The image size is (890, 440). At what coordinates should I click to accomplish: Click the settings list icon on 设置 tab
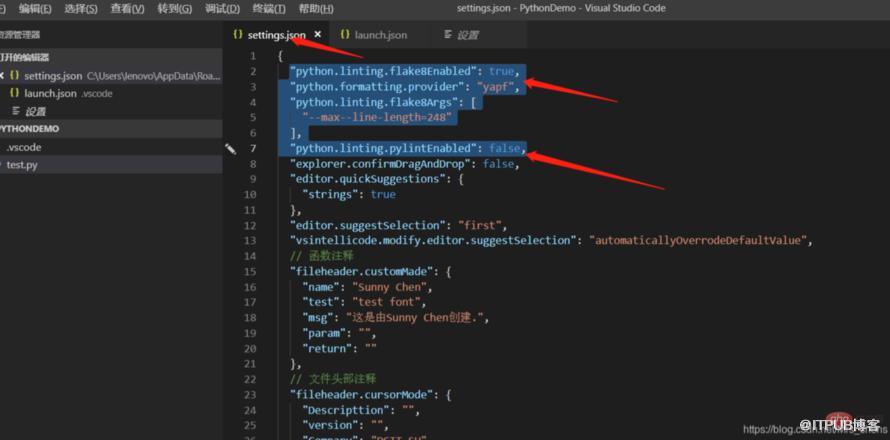coord(448,35)
